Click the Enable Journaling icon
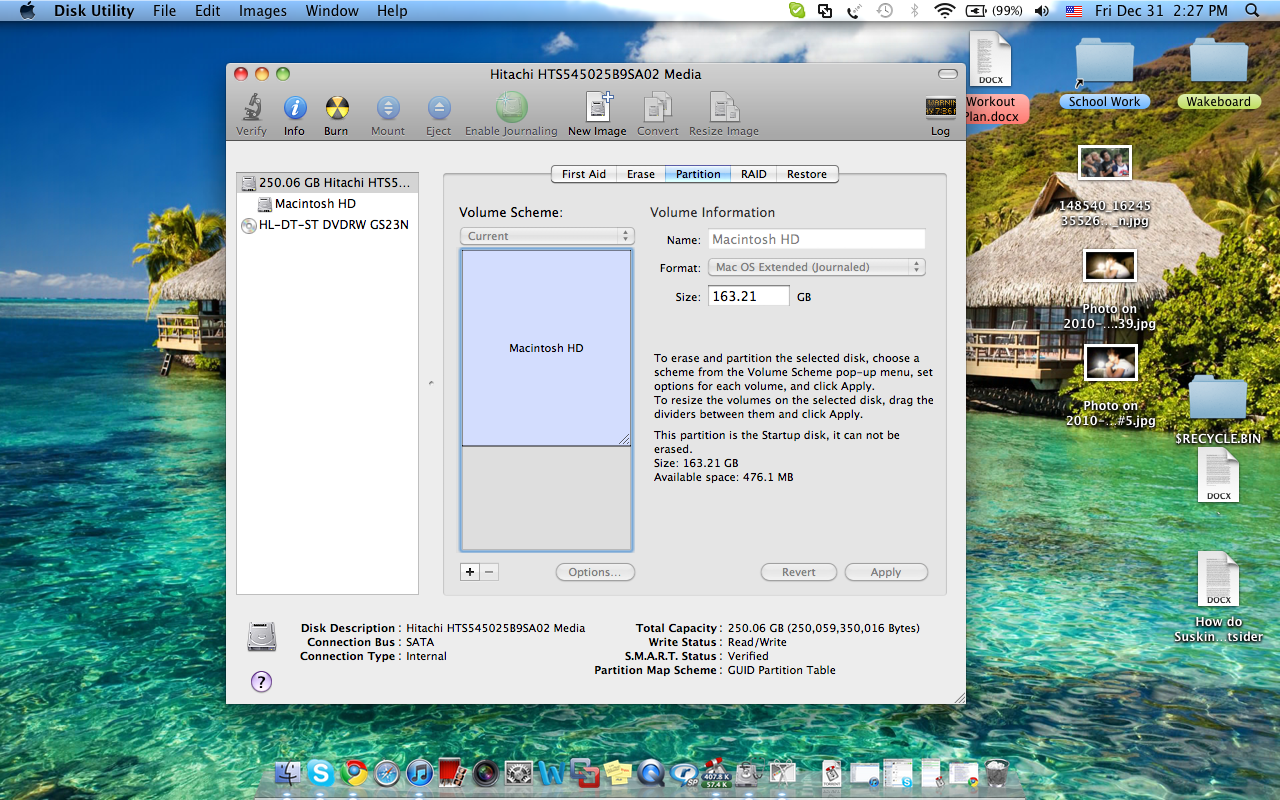 tap(511, 107)
